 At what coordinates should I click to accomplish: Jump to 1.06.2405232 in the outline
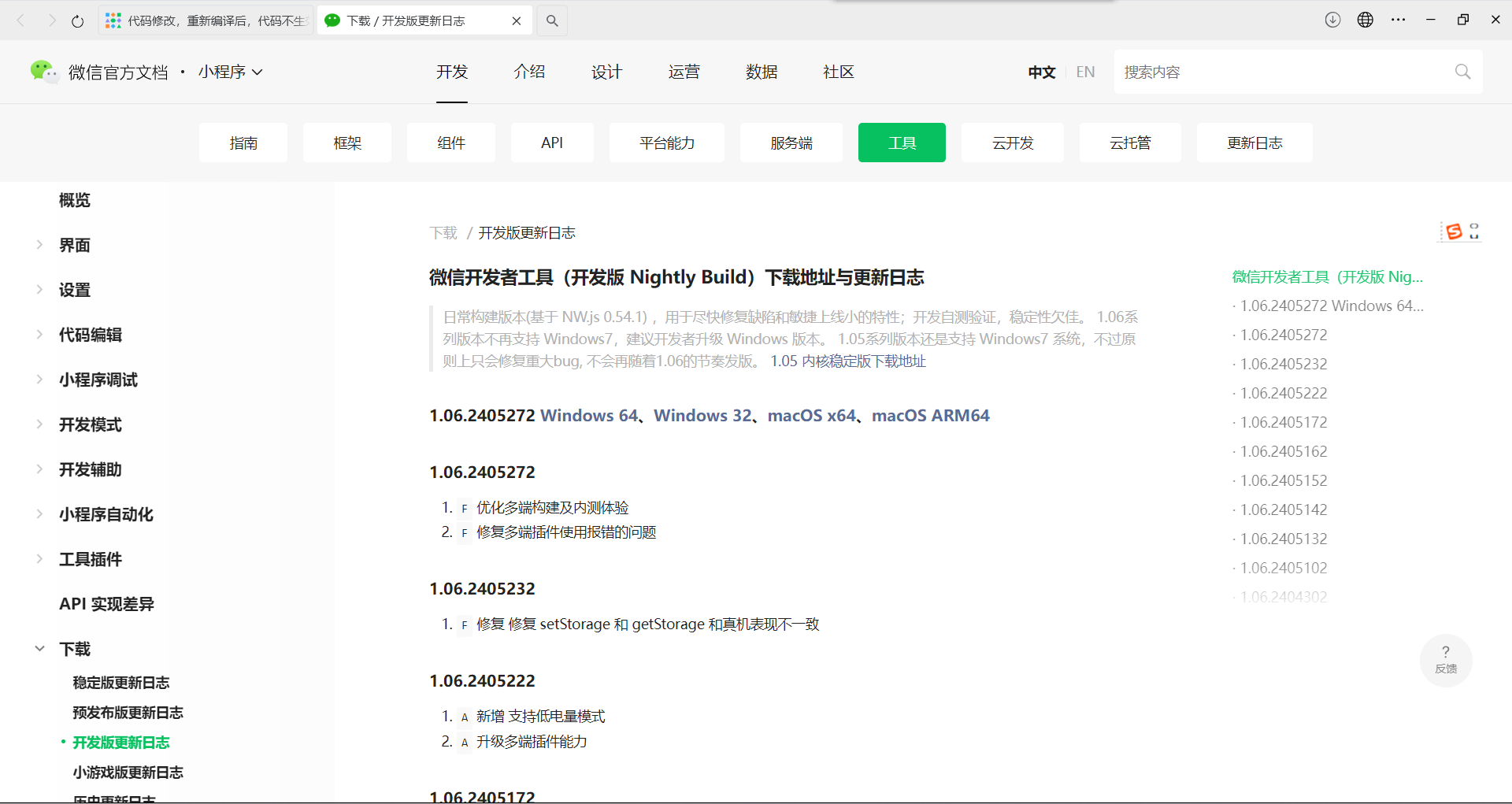tap(1284, 364)
